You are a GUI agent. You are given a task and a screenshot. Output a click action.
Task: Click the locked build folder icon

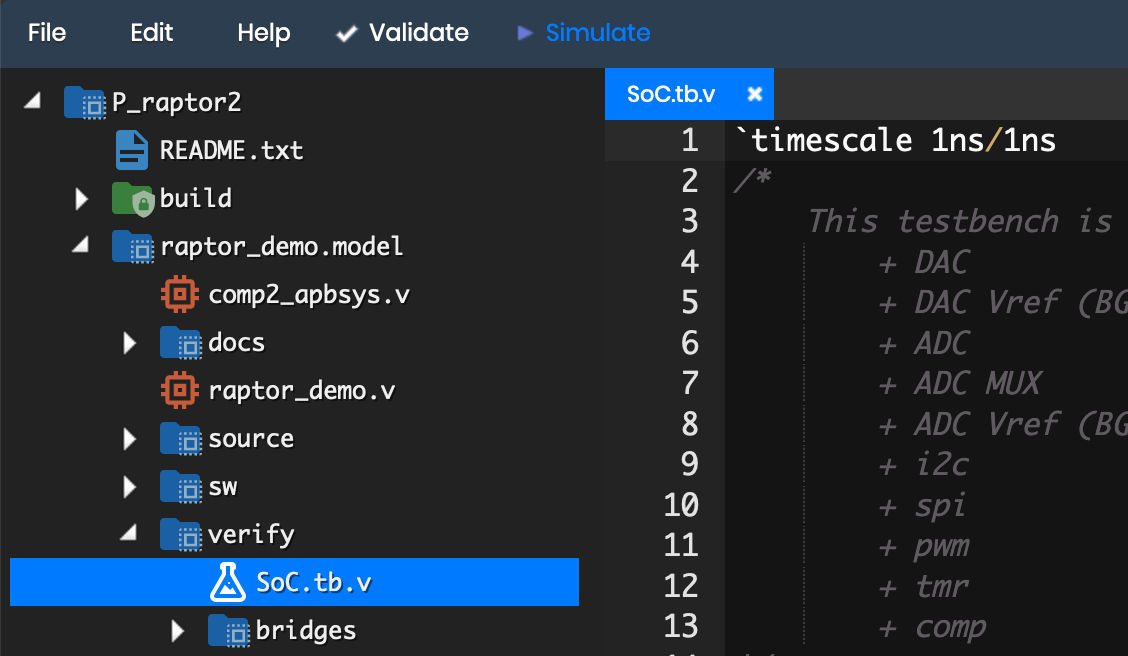coord(133,199)
